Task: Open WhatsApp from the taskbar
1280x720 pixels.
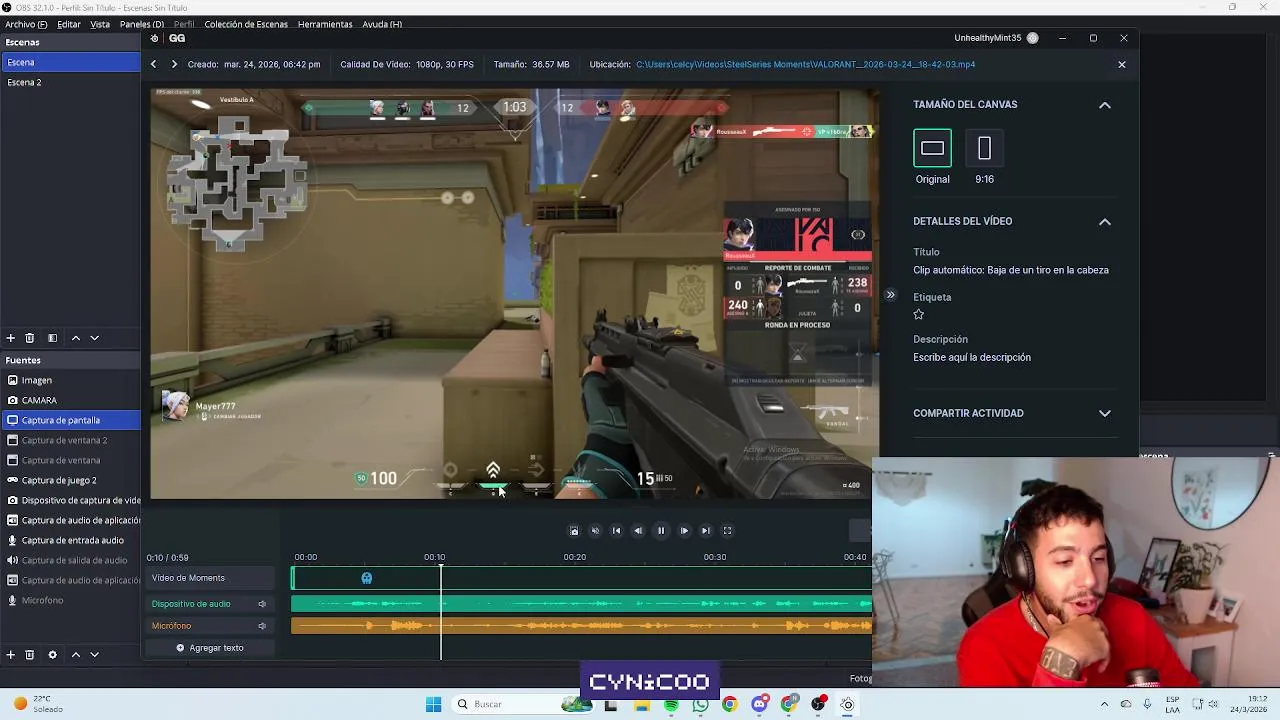Action: coord(700,704)
